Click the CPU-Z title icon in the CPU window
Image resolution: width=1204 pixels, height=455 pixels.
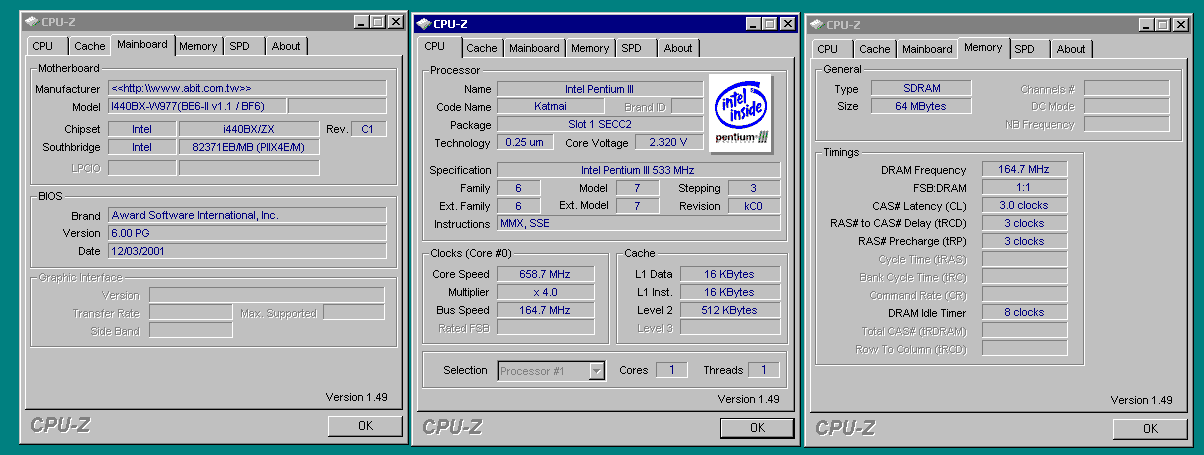pos(423,24)
